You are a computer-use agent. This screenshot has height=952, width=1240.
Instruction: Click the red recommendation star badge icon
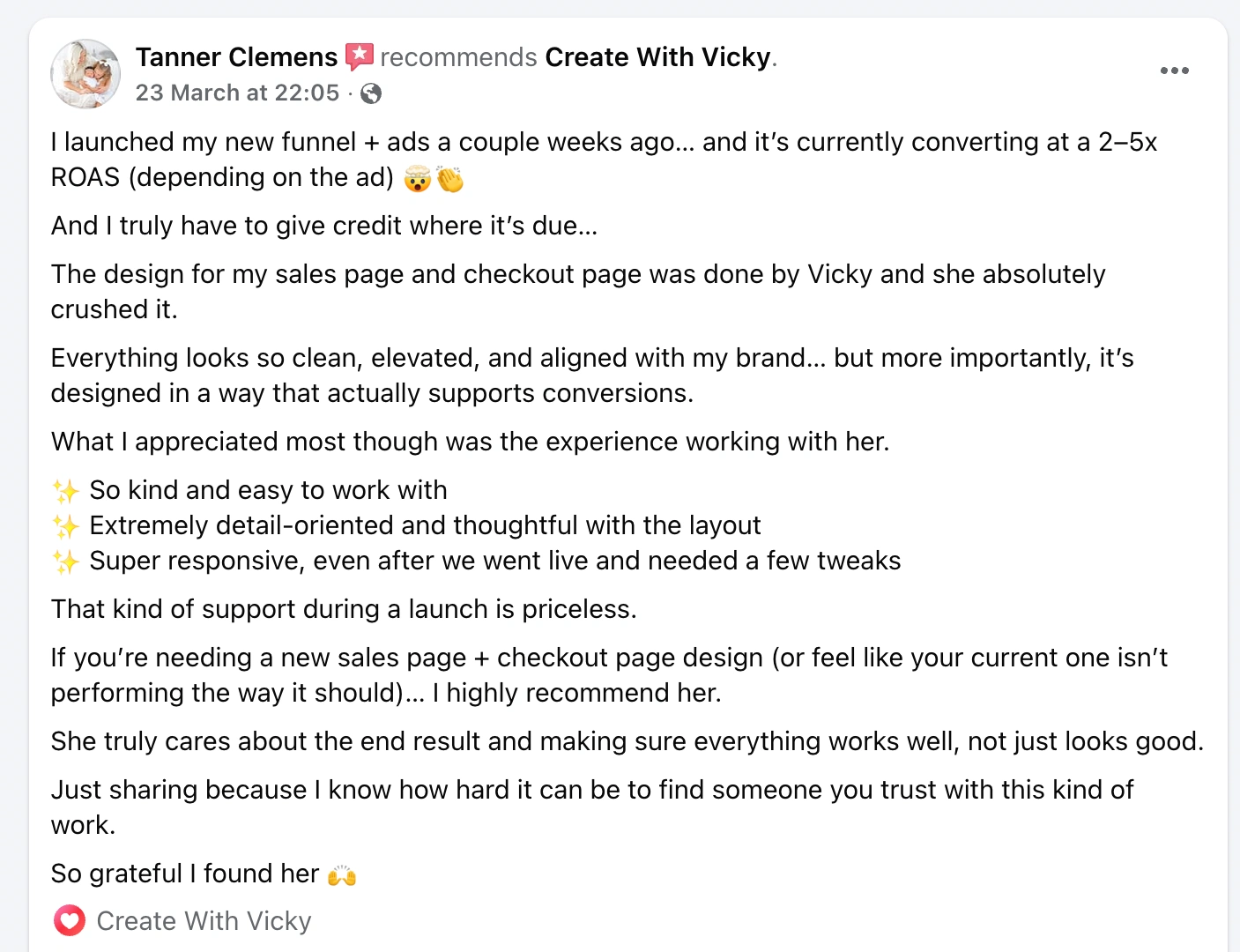point(359,57)
